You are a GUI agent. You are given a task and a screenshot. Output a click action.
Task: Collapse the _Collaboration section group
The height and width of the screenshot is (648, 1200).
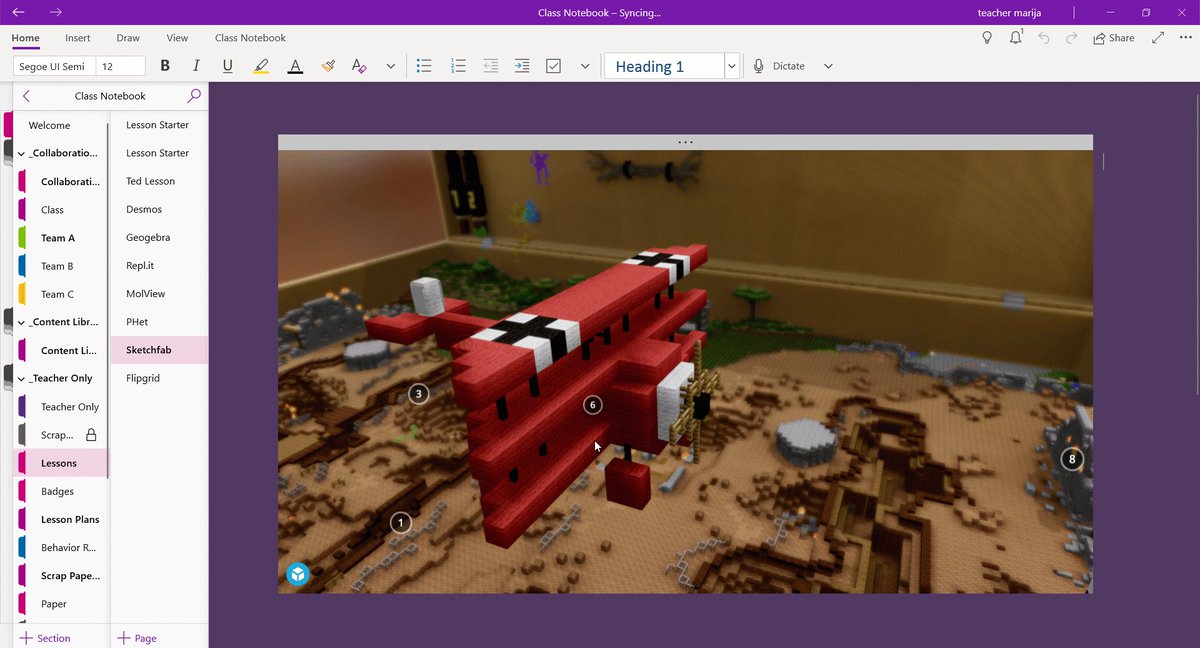[22, 153]
